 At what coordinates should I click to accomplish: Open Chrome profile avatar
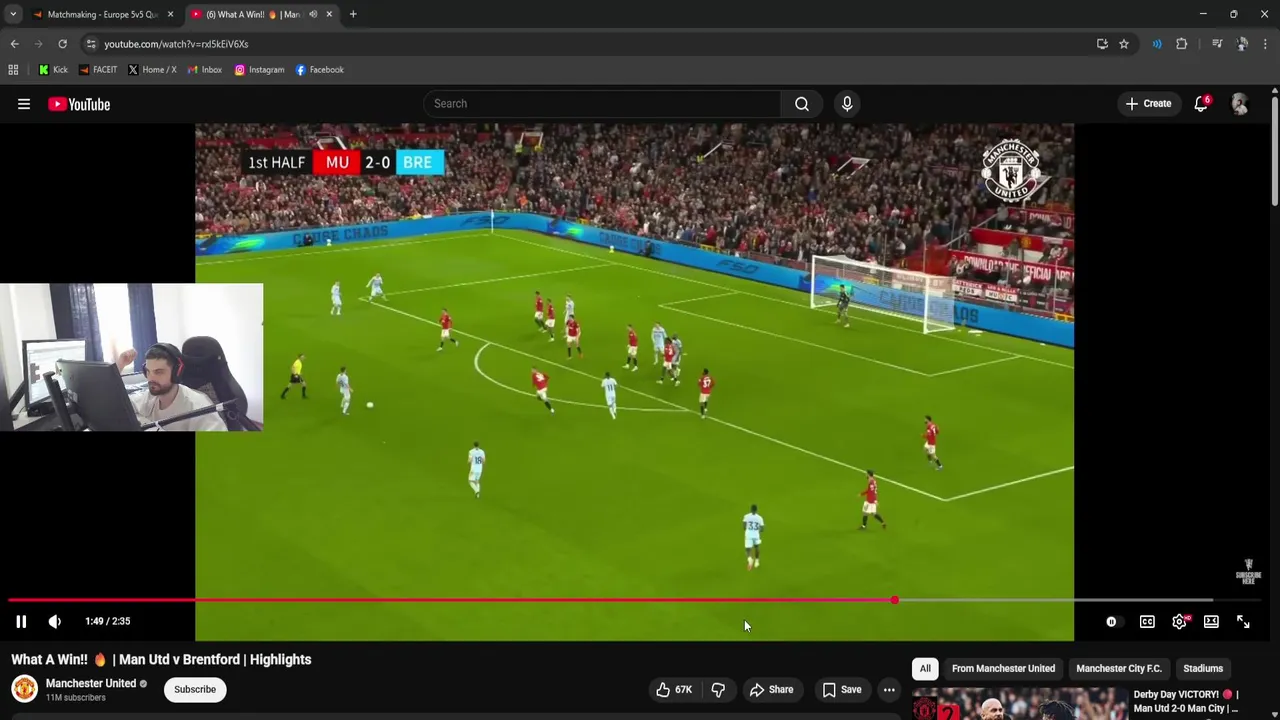tap(1242, 44)
